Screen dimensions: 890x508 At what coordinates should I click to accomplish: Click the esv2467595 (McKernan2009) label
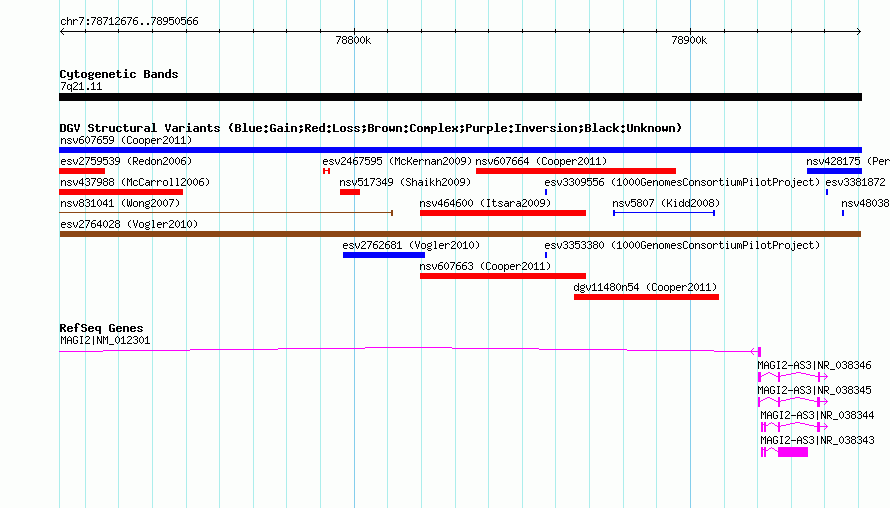pyautogui.click(x=397, y=161)
